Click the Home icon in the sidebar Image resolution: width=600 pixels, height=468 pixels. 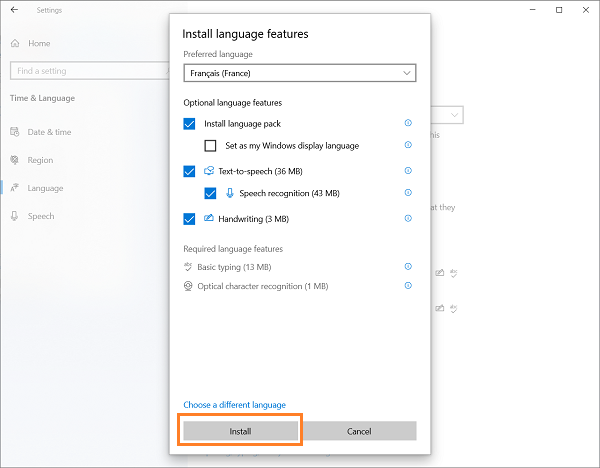pos(15,43)
